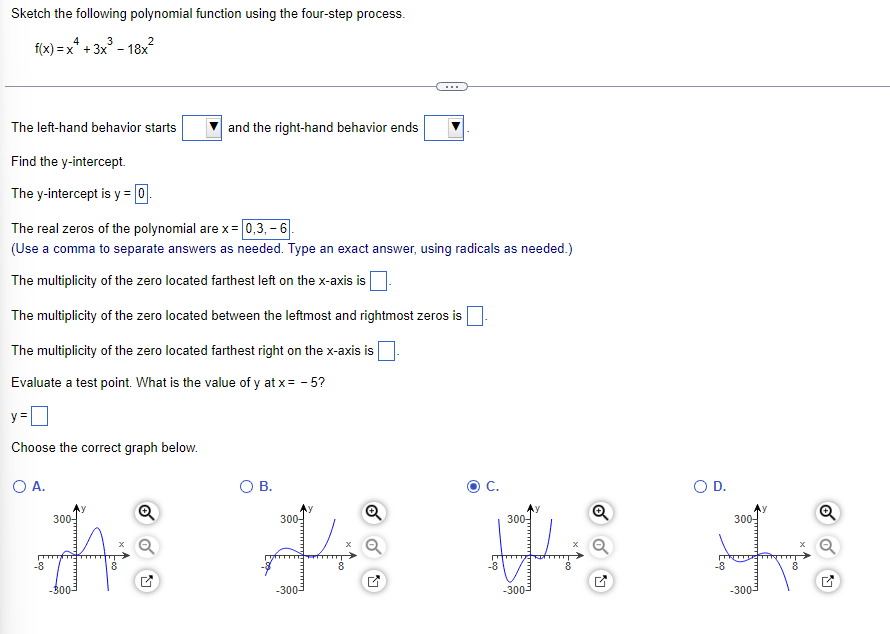The height and width of the screenshot is (634, 890).
Task: Zoom in on graph A
Action: pyautogui.click(x=146, y=513)
